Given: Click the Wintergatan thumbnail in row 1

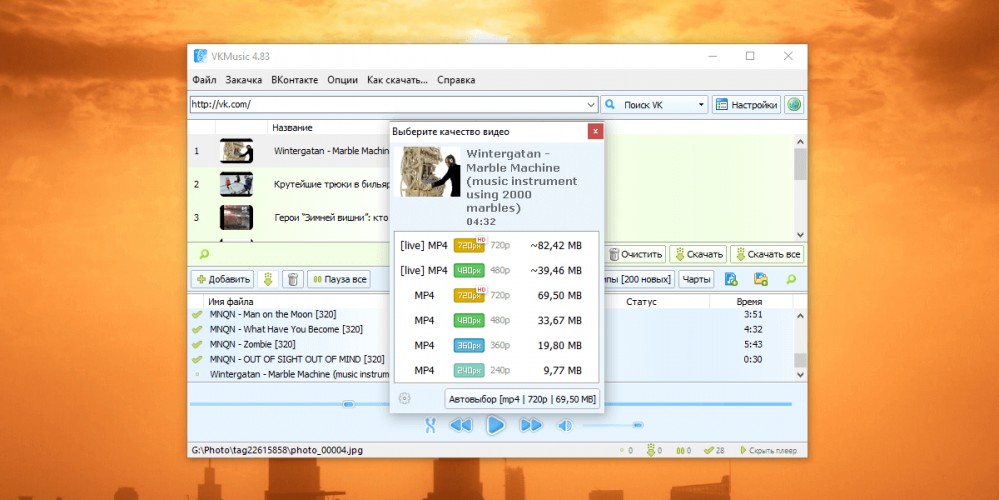Looking at the screenshot, I should [x=236, y=151].
